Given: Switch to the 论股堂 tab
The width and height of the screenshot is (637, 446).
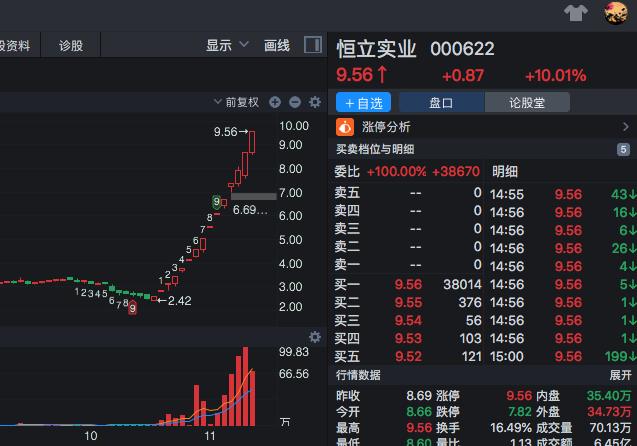Looking at the screenshot, I should click(x=527, y=102).
